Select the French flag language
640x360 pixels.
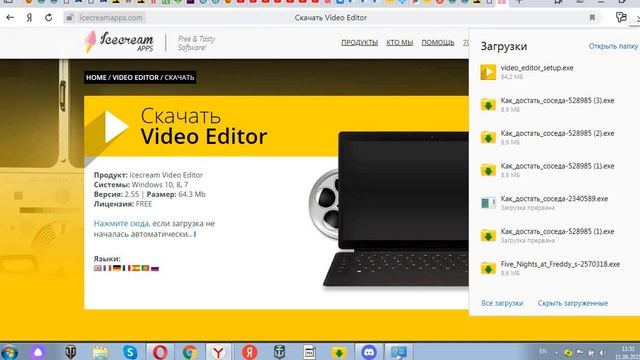click(107, 268)
